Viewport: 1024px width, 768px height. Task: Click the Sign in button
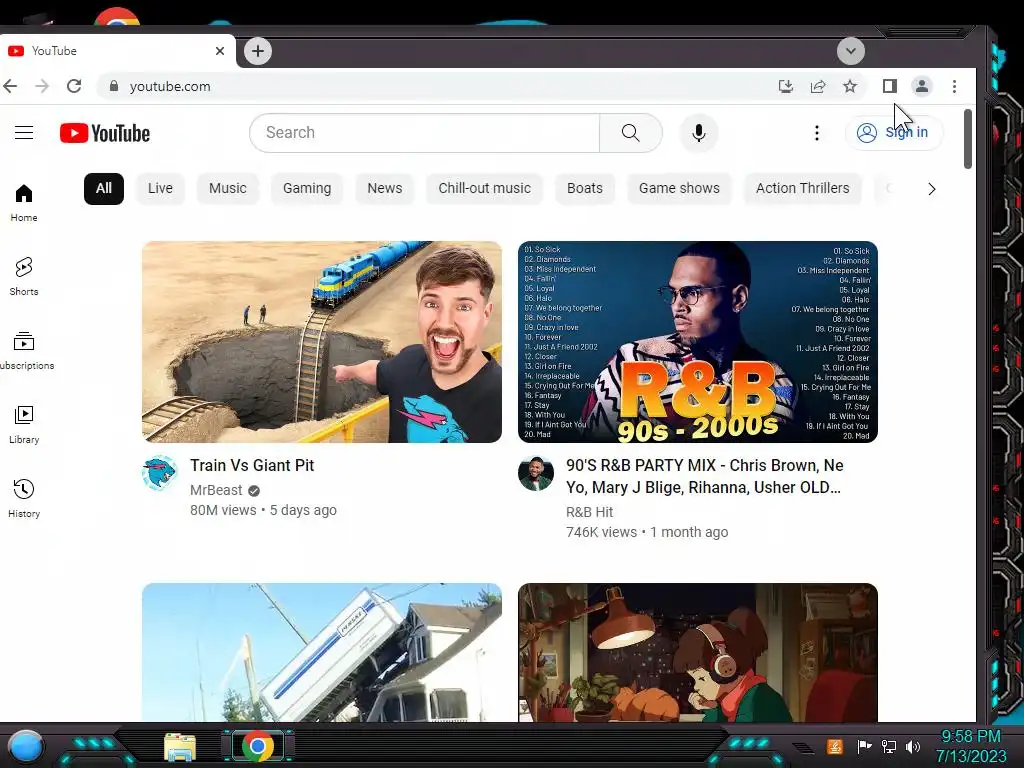(x=893, y=133)
